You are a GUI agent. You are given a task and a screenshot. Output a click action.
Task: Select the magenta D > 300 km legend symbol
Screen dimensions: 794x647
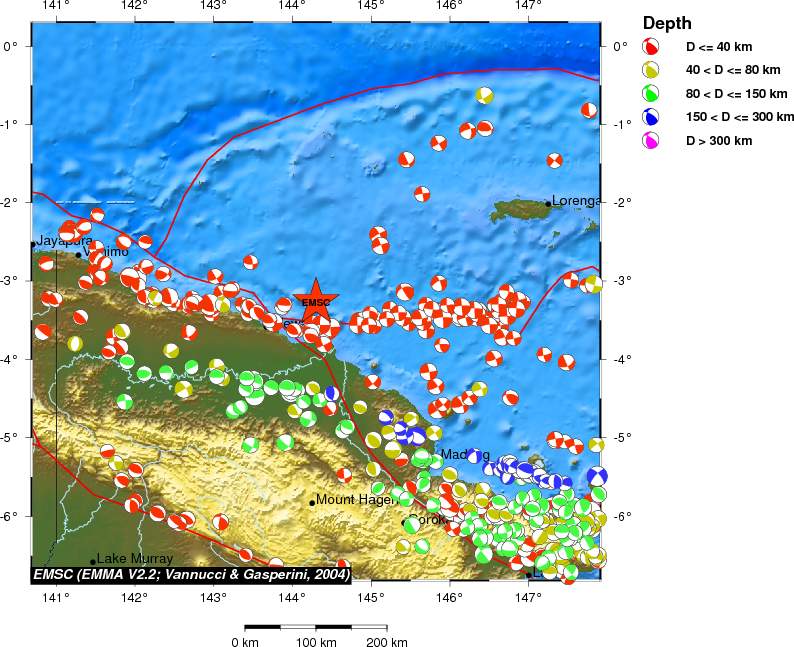(x=651, y=141)
